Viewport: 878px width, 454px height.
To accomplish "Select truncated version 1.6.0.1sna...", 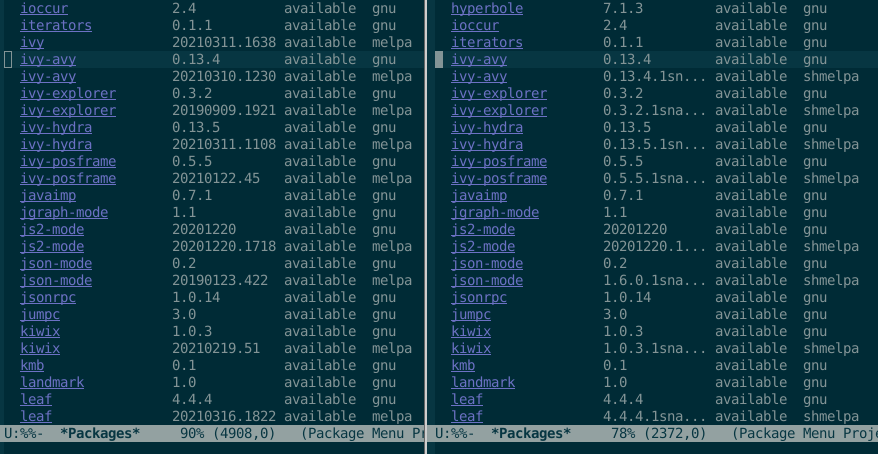I will (655, 280).
